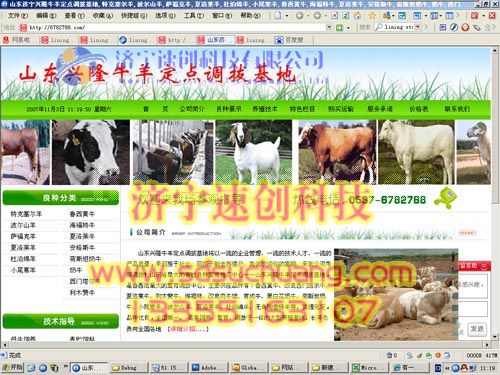
Task: Open the address bar URL dropdown
Action: click(329, 27)
